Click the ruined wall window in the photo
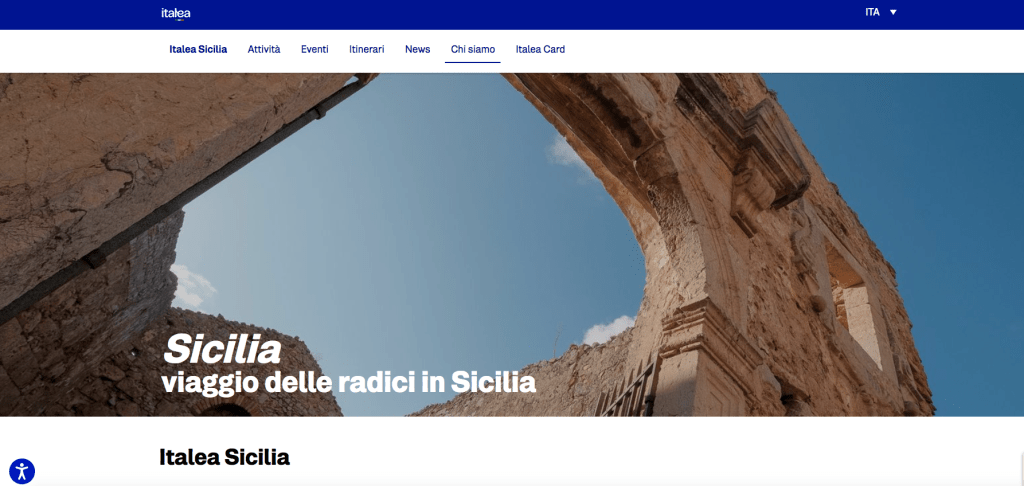Image resolution: width=1024 pixels, height=486 pixels. (854, 307)
